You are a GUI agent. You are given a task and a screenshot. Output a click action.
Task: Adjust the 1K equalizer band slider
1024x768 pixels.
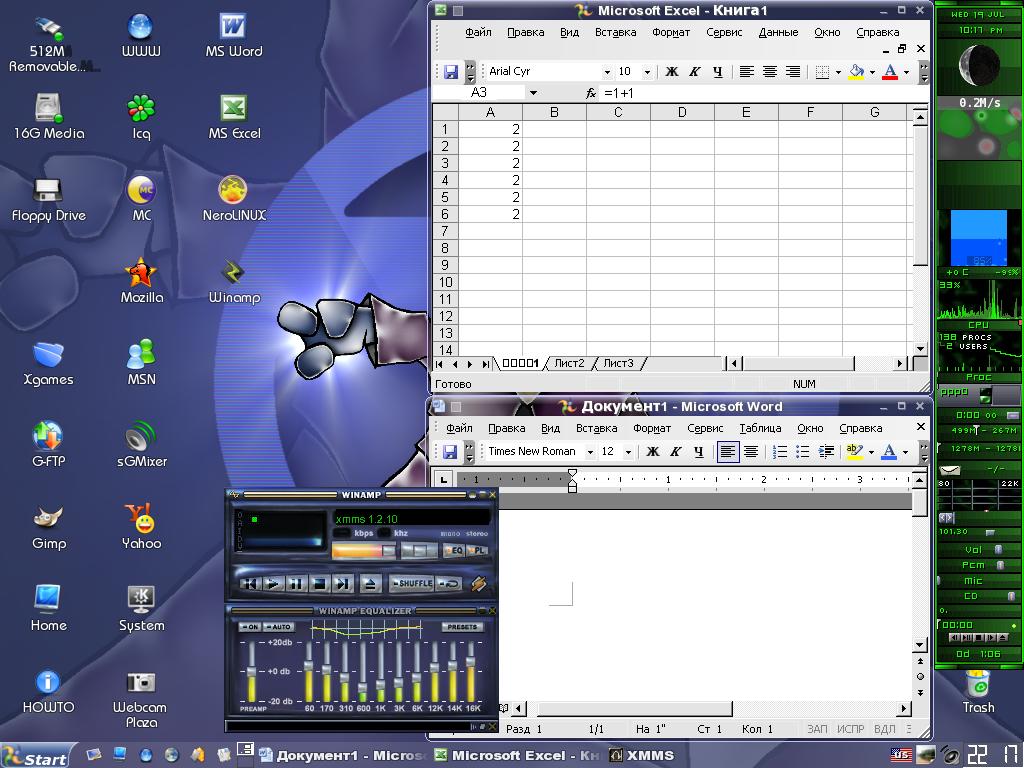point(381,671)
